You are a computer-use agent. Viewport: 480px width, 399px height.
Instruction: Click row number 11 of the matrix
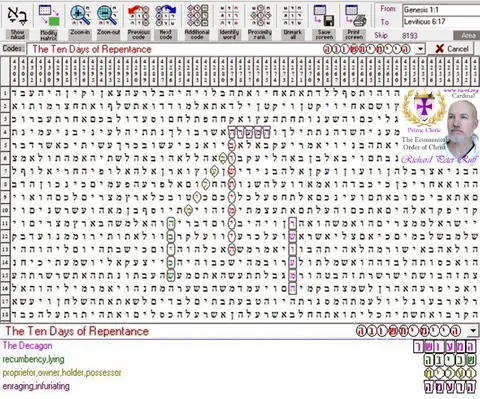point(5,223)
